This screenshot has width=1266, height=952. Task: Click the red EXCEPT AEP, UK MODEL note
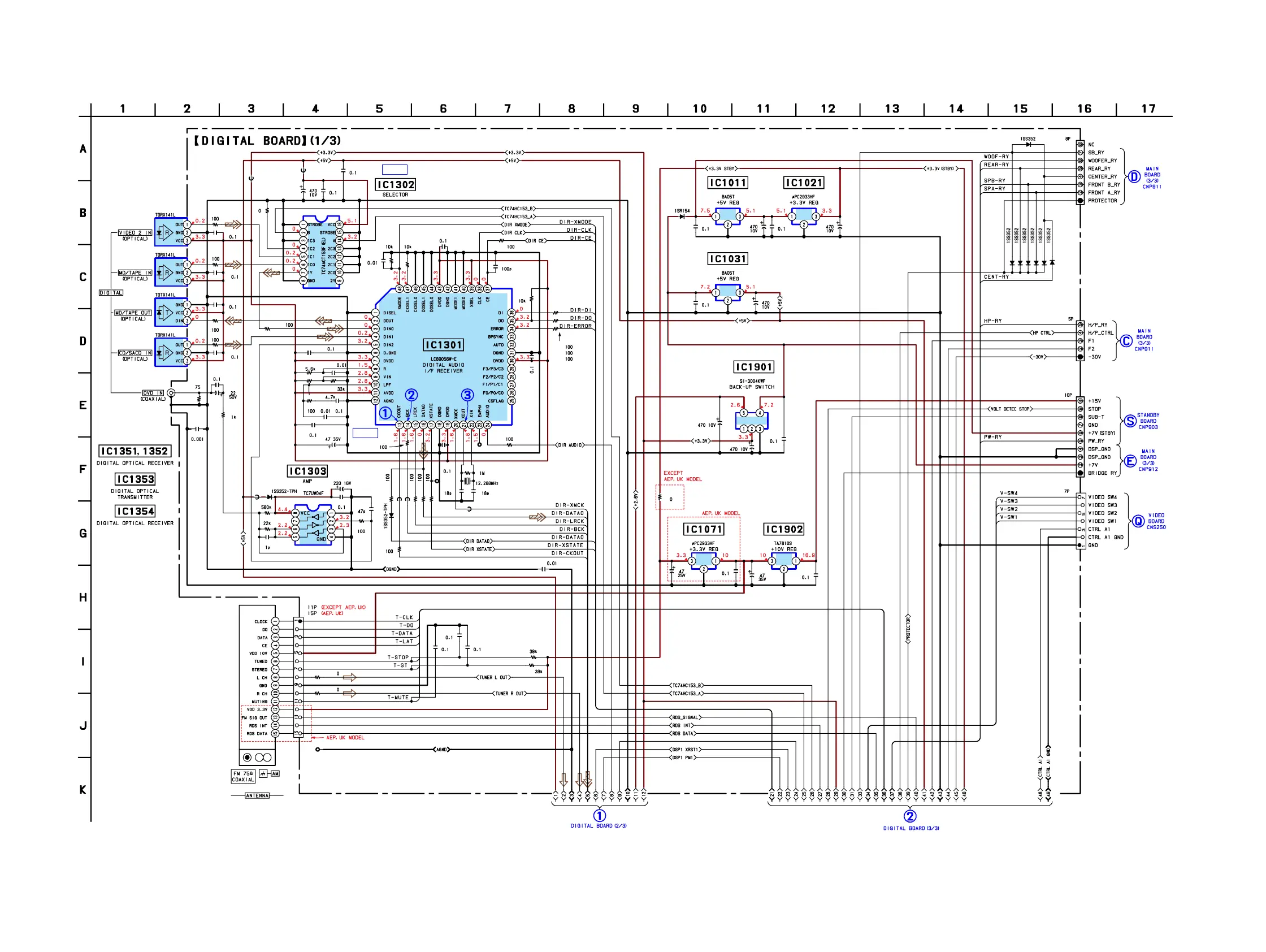[x=682, y=477]
